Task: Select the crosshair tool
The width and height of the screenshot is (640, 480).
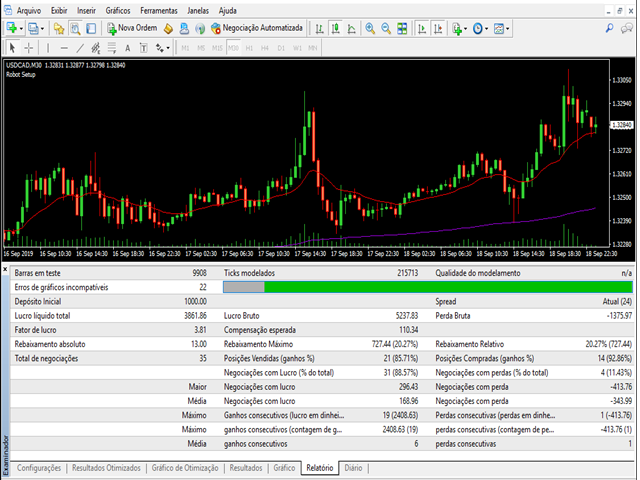Action: tap(28, 48)
